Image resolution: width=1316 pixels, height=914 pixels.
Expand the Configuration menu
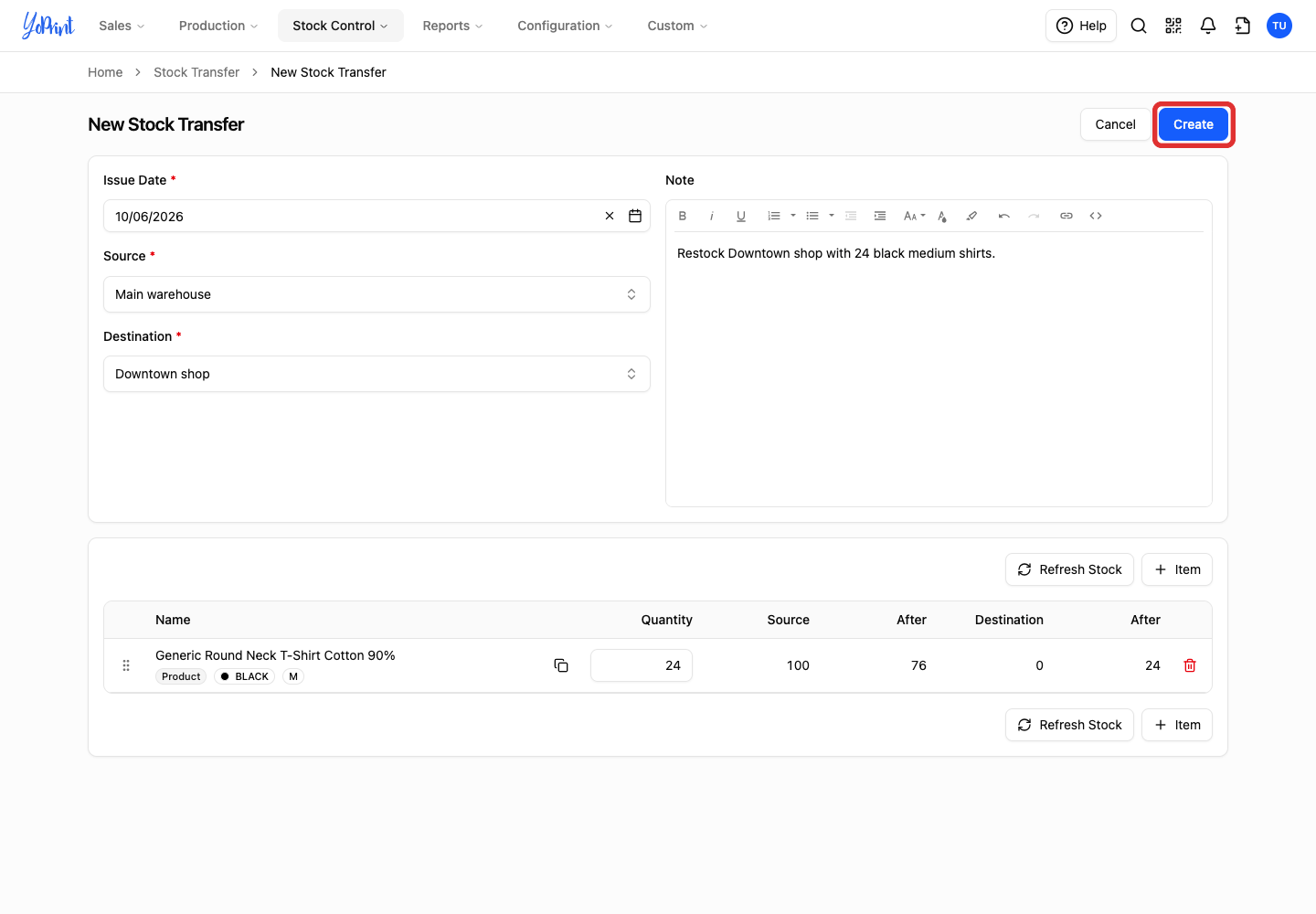[x=565, y=26]
